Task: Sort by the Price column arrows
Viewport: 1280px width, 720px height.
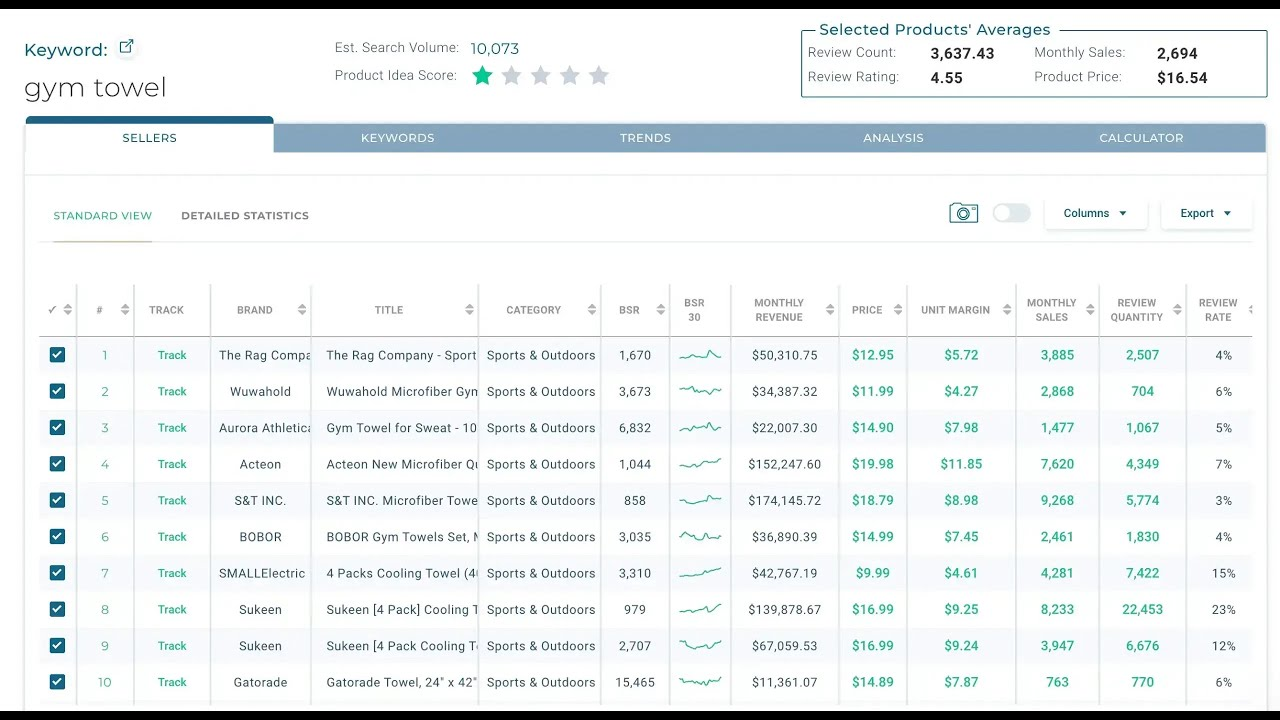Action: [x=898, y=310]
